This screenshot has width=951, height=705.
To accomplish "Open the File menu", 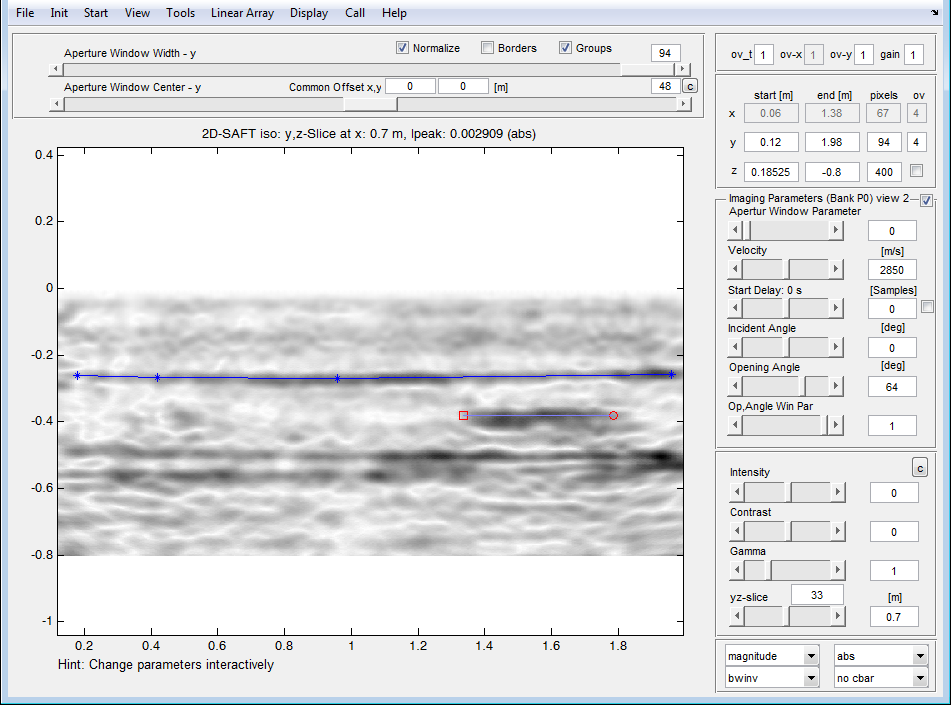I will tap(25, 13).
